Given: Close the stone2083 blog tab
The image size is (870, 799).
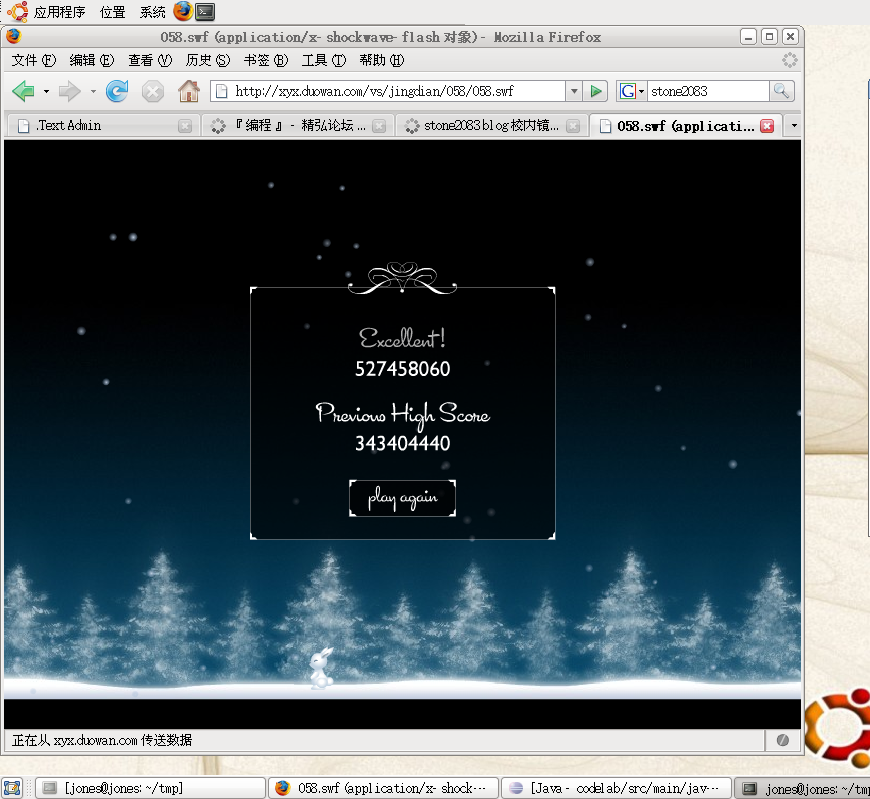Looking at the screenshot, I should [x=573, y=127].
